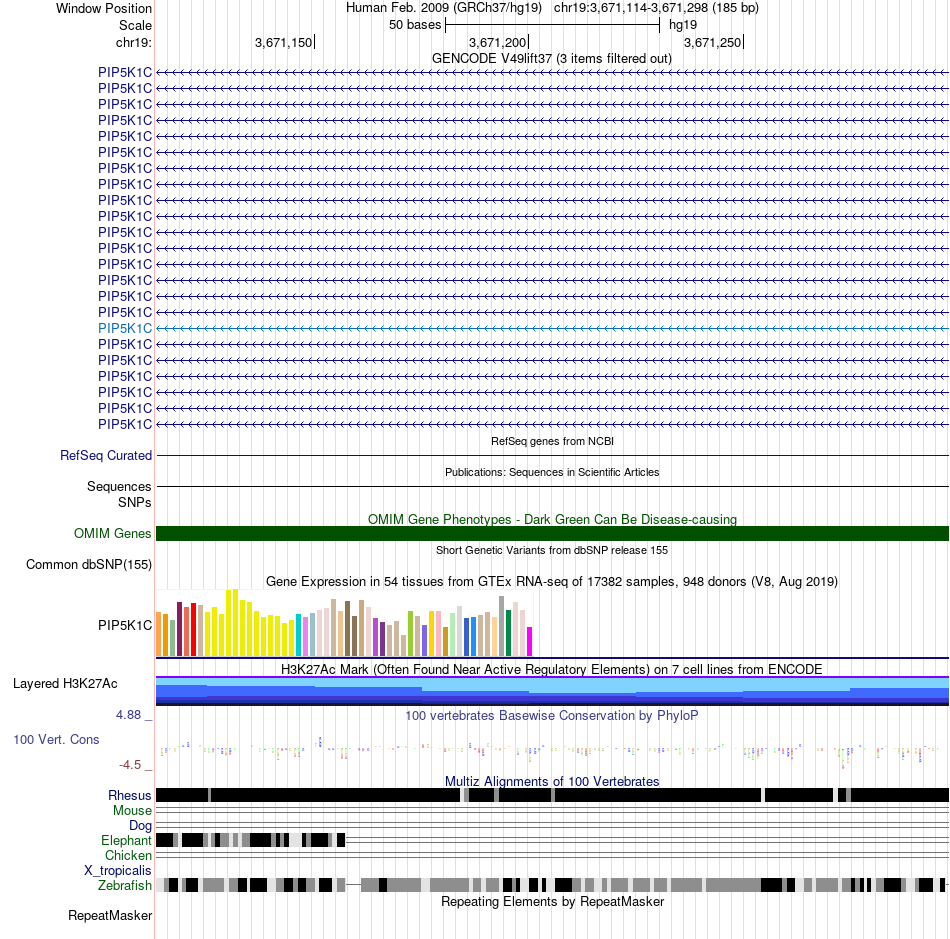This screenshot has height=939, width=950.
Task: Open 100 vertebrates Basewise Conservation by PhyloP title
Action: coord(552,715)
